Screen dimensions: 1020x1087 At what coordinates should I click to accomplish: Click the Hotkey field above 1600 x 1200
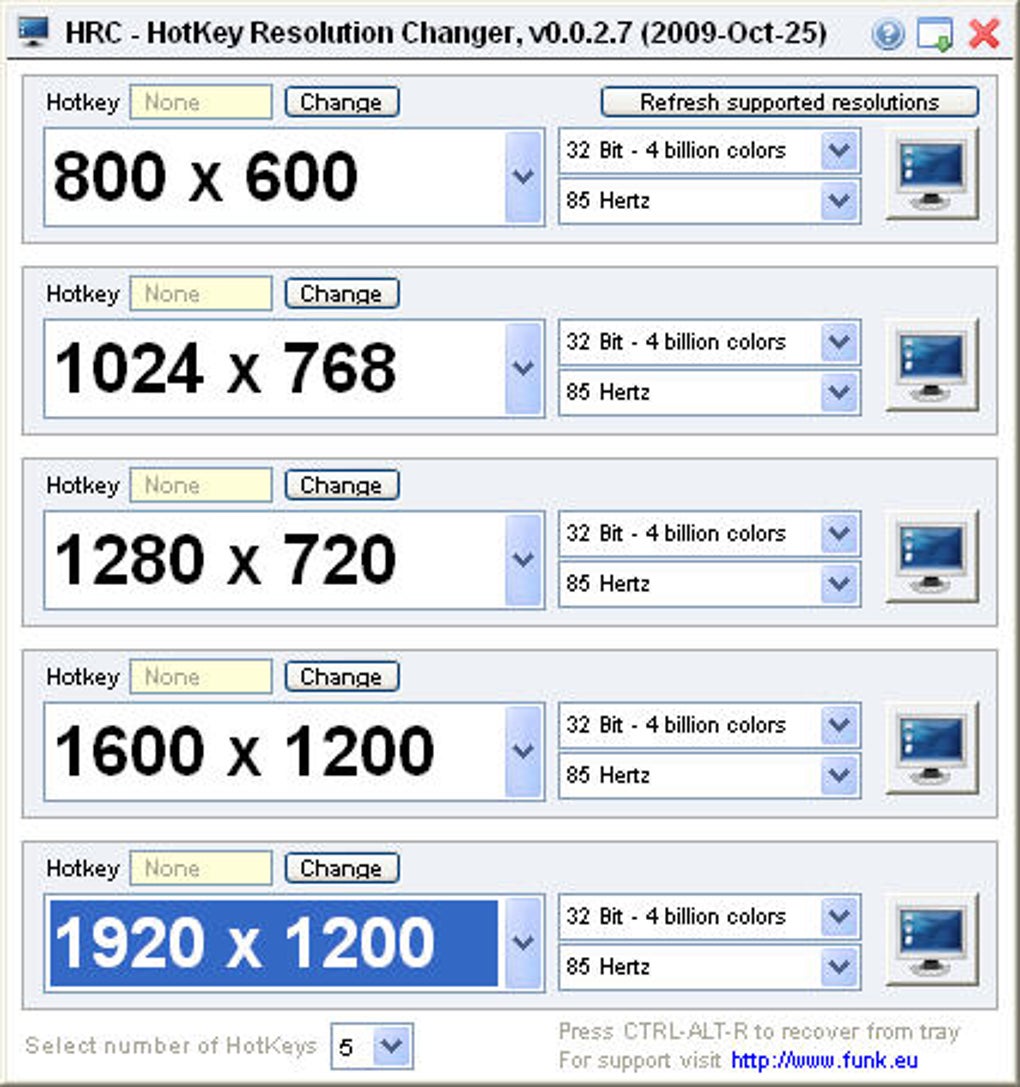coord(201,676)
